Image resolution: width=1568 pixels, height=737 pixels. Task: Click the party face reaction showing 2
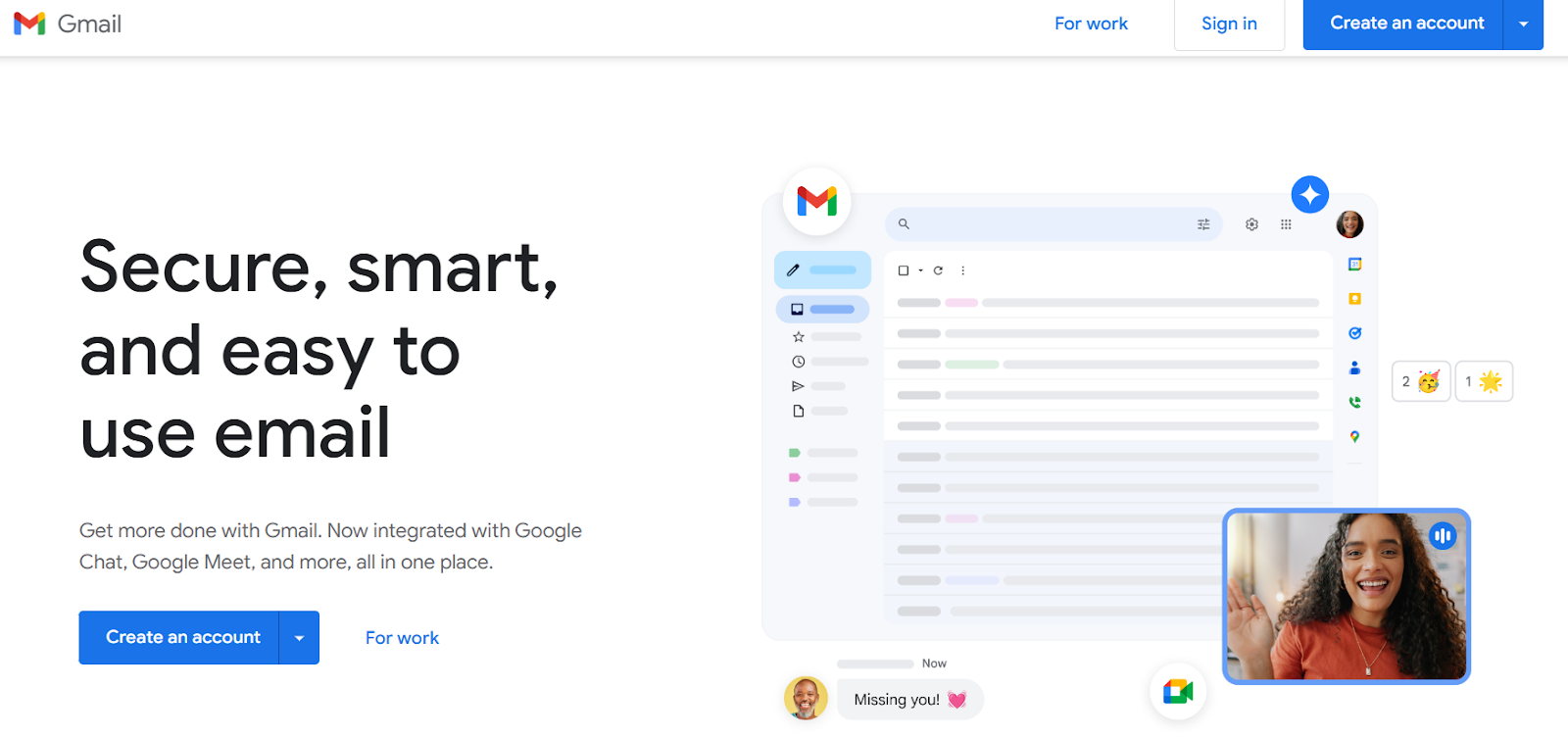point(1421,381)
